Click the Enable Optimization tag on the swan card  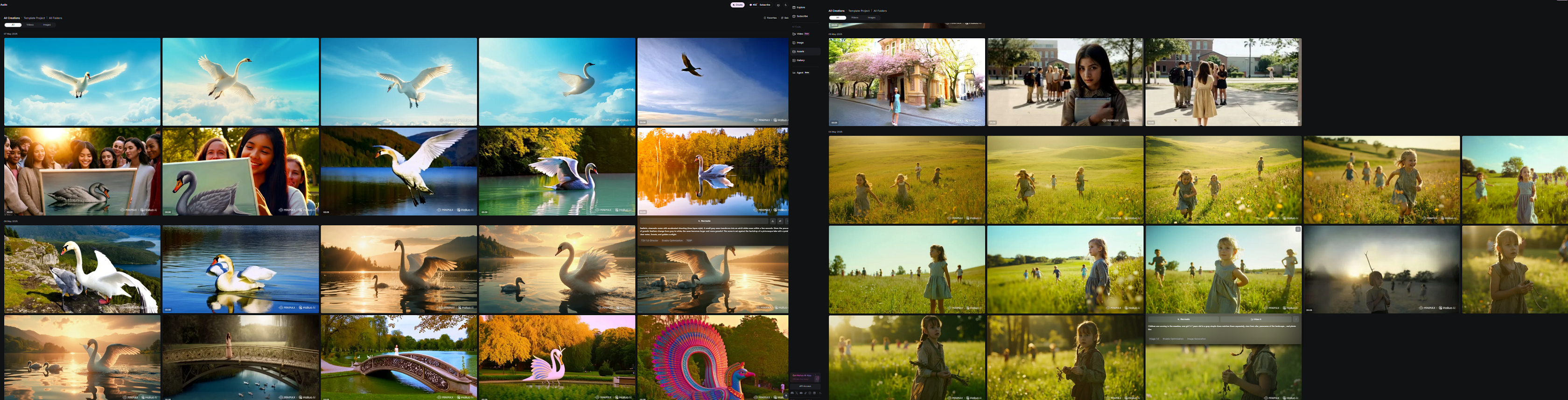coord(672,241)
